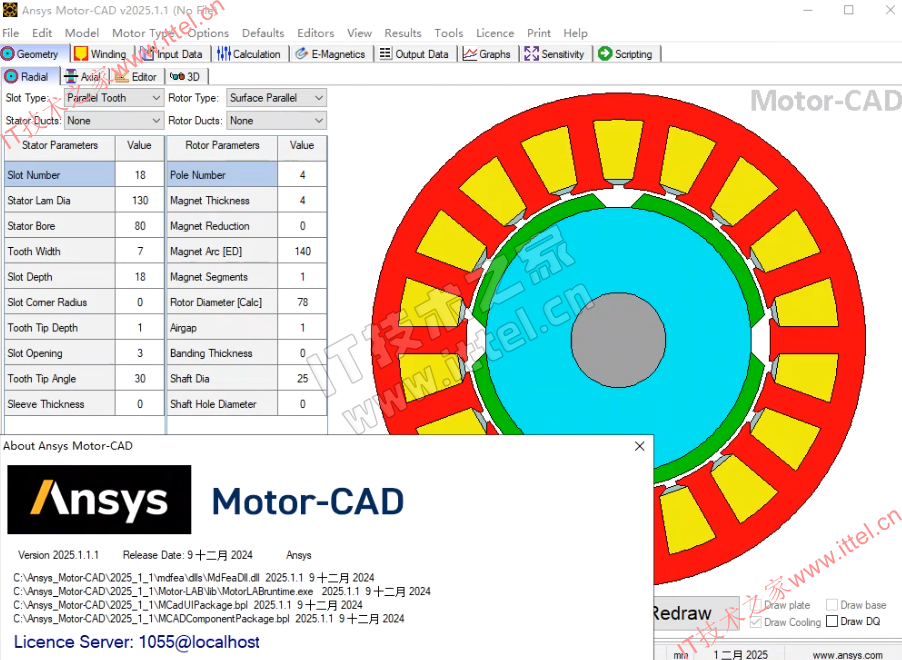The image size is (902, 660).
Task: Edit the Slot Depth value
Action: click(140, 277)
